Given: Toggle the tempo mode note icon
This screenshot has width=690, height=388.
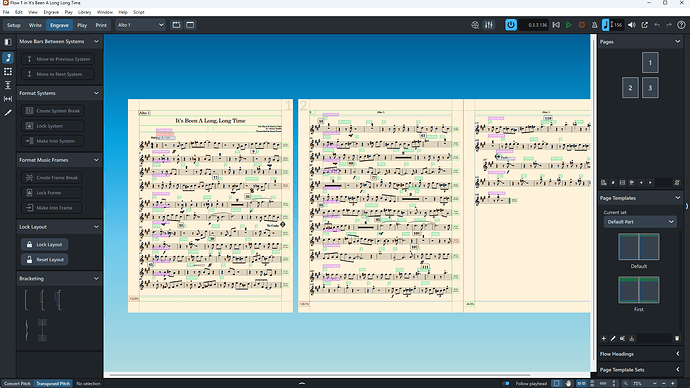Looking at the screenshot, I should pos(606,25).
